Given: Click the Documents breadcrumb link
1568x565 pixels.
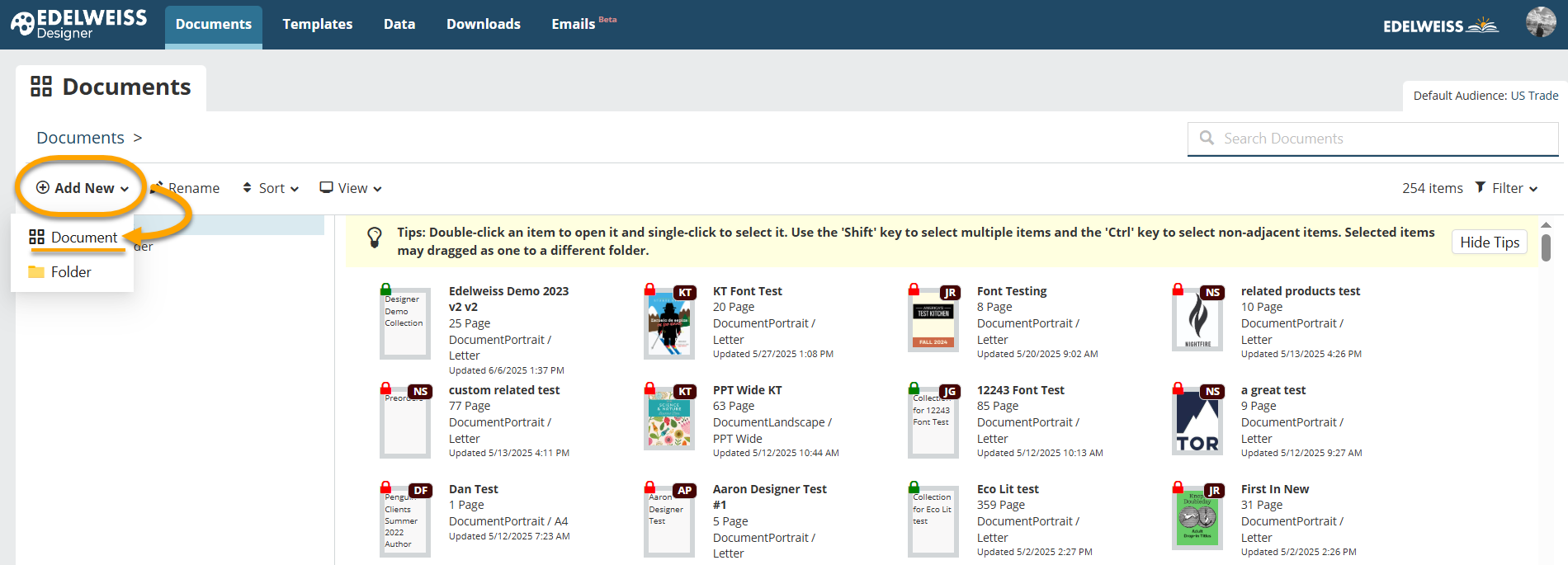Looking at the screenshot, I should click(80, 138).
